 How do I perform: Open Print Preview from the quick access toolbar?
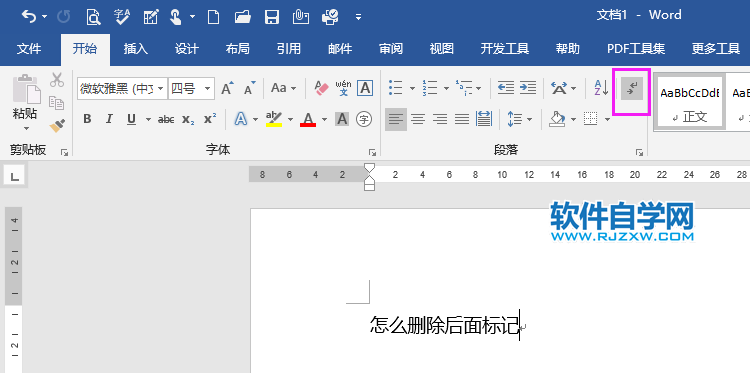[x=92, y=17]
